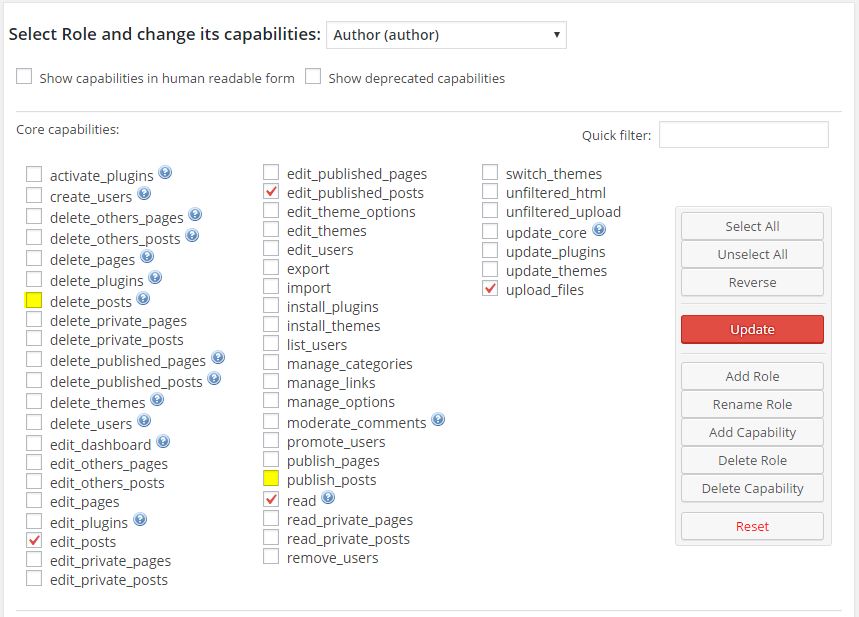Click the edit_theme_options label
This screenshot has height=617, width=859.
click(351, 212)
